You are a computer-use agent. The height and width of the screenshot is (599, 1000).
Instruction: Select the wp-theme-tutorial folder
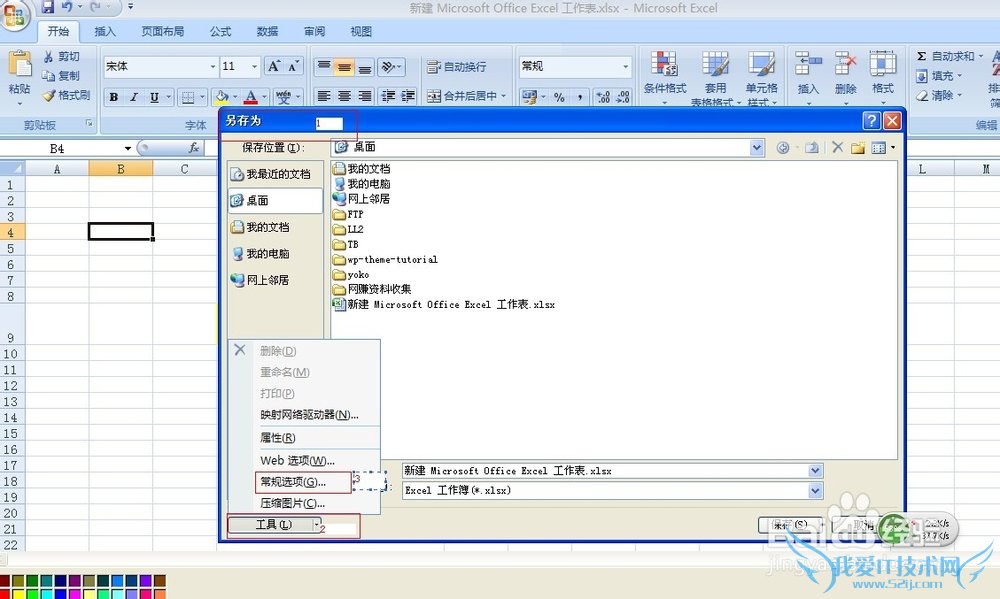[x=385, y=260]
